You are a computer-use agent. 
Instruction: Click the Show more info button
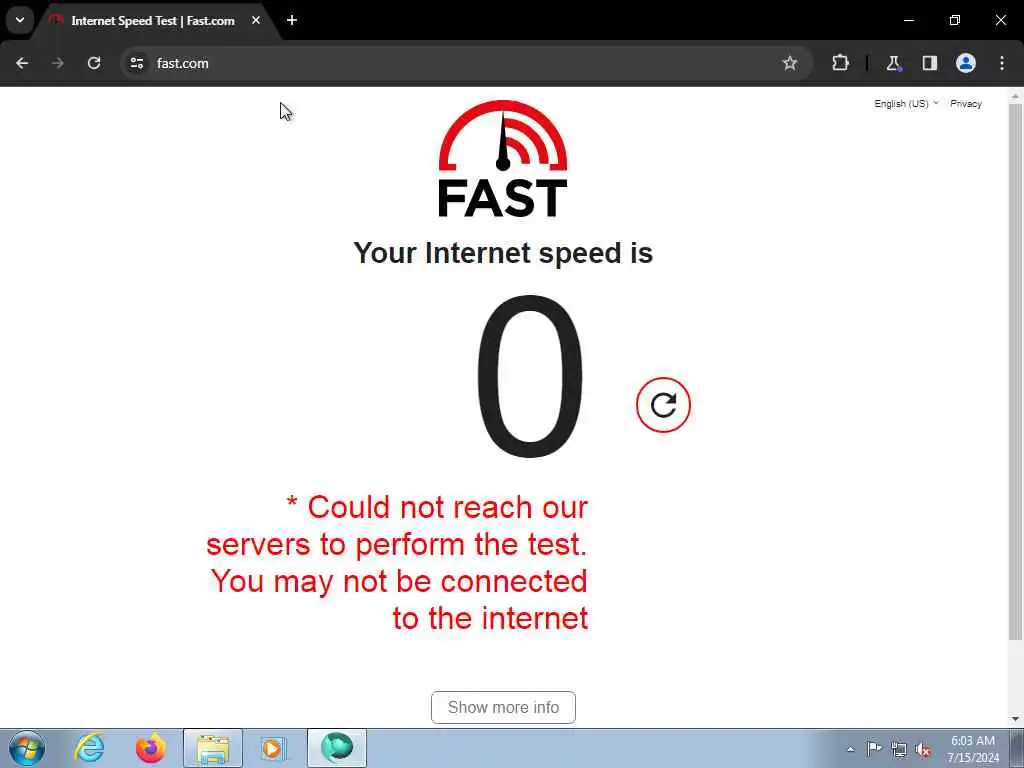point(504,707)
